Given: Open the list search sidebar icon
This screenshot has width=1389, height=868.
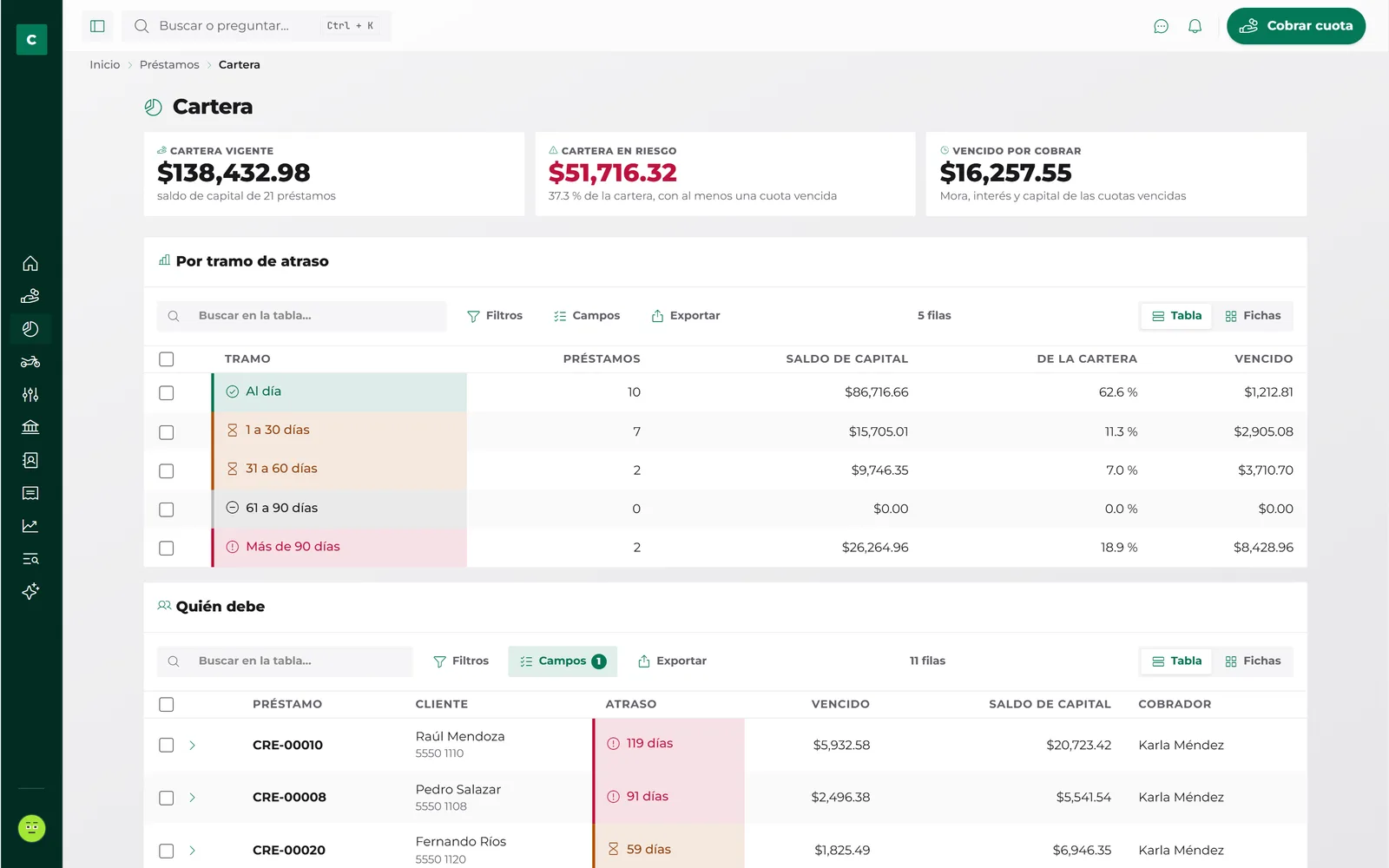Looking at the screenshot, I should [x=30, y=559].
